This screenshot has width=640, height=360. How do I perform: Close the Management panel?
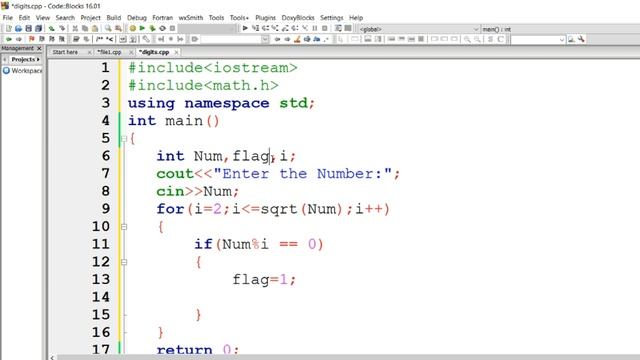click(39, 49)
